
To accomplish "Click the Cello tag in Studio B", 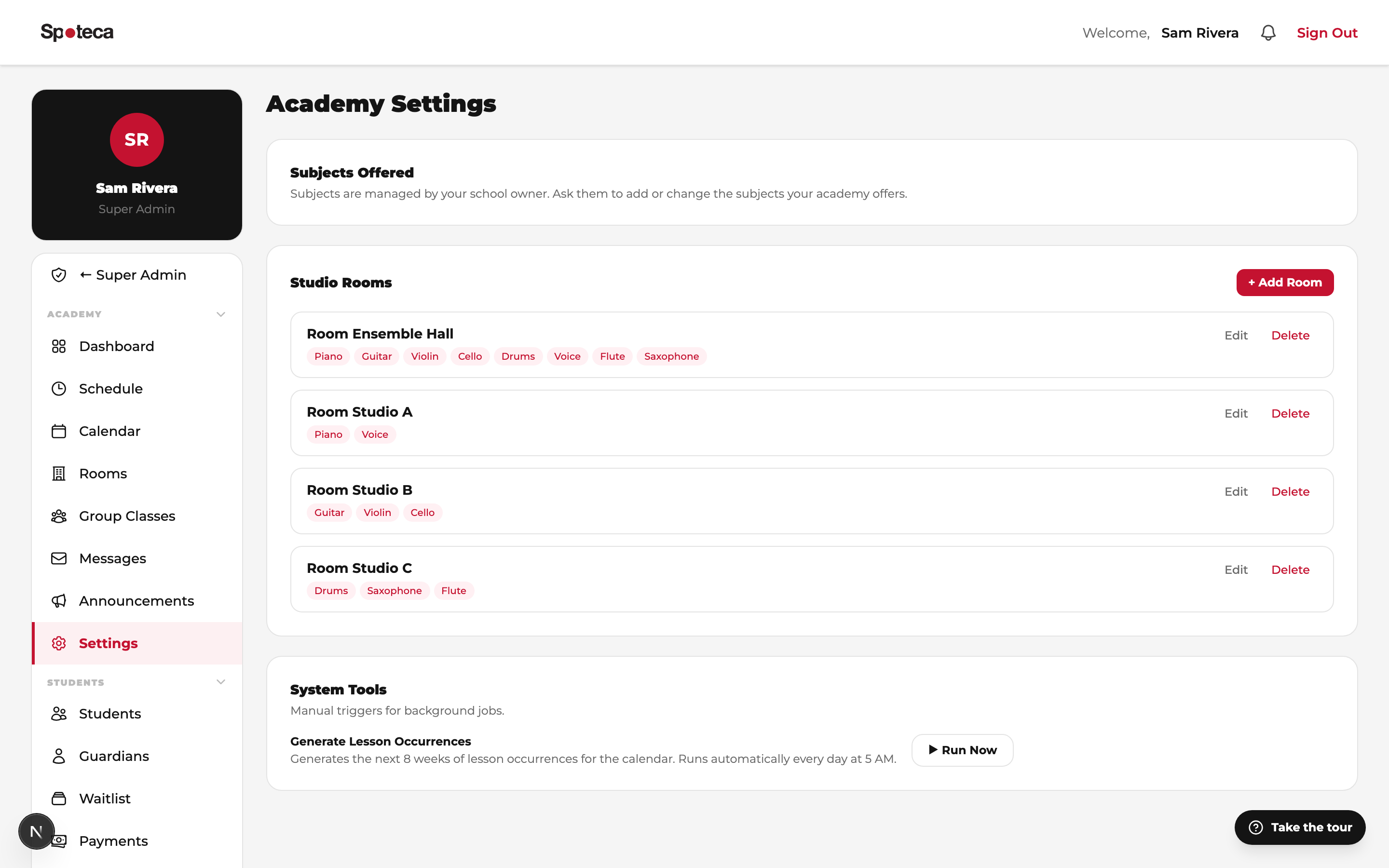I will click(x=422, y=513).
